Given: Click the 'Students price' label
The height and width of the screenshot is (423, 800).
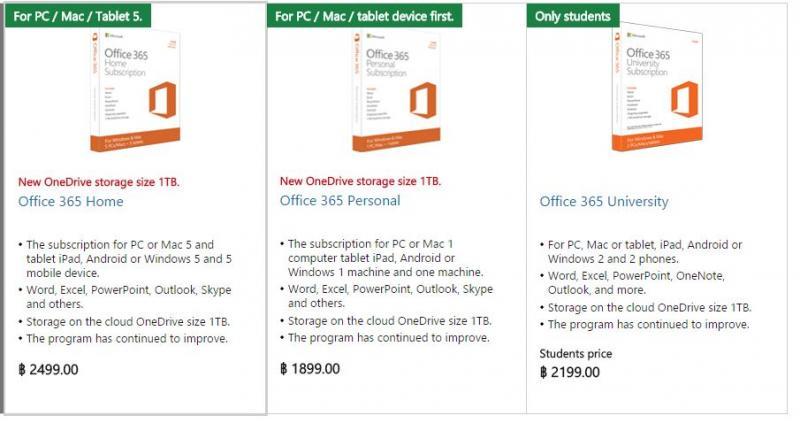Looking at the screenshot, I should click(576, 354).
